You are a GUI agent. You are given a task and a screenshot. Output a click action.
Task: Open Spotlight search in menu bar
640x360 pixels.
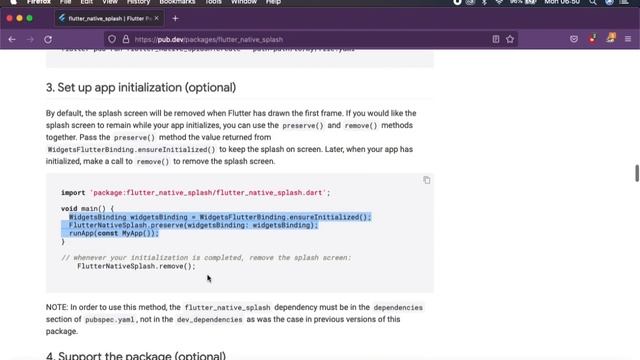pos(593,2)
